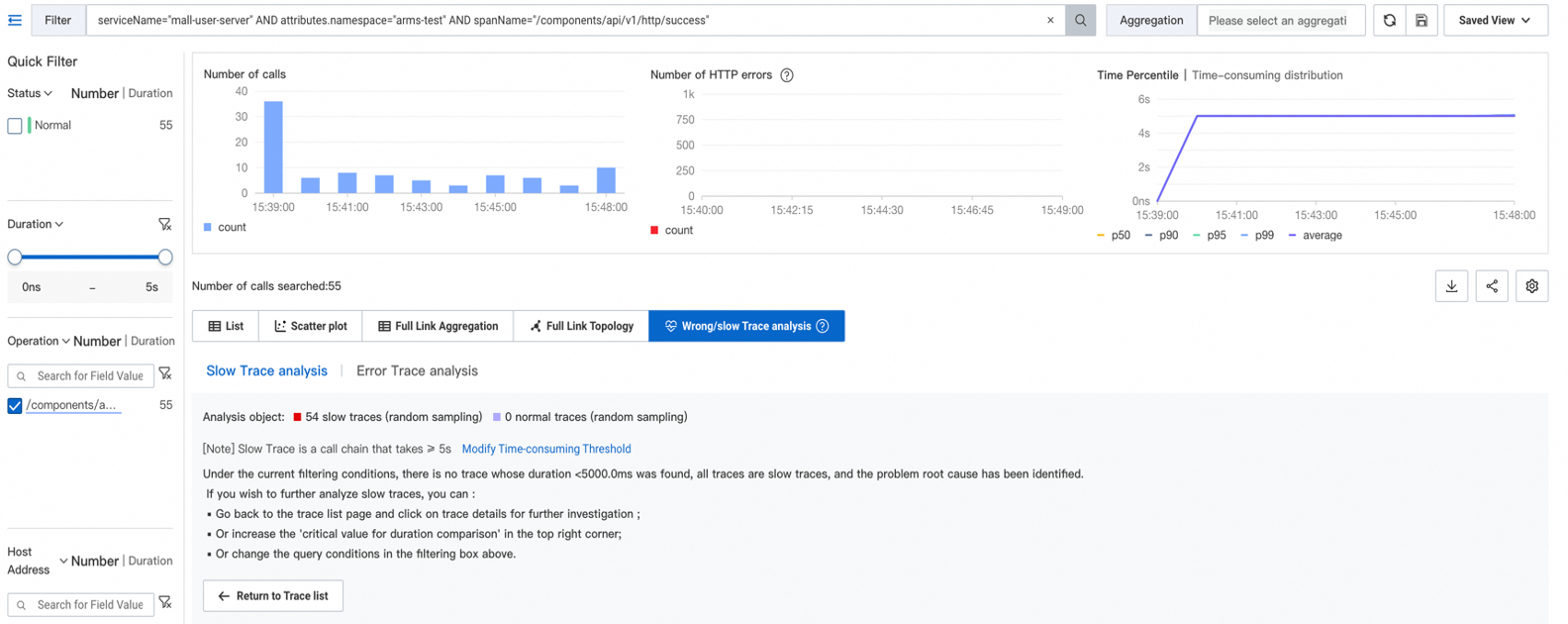The image size is (1568, 624).
Task: Click the share icon above results
Action: pyautogui.click(x=1492, y=286)
